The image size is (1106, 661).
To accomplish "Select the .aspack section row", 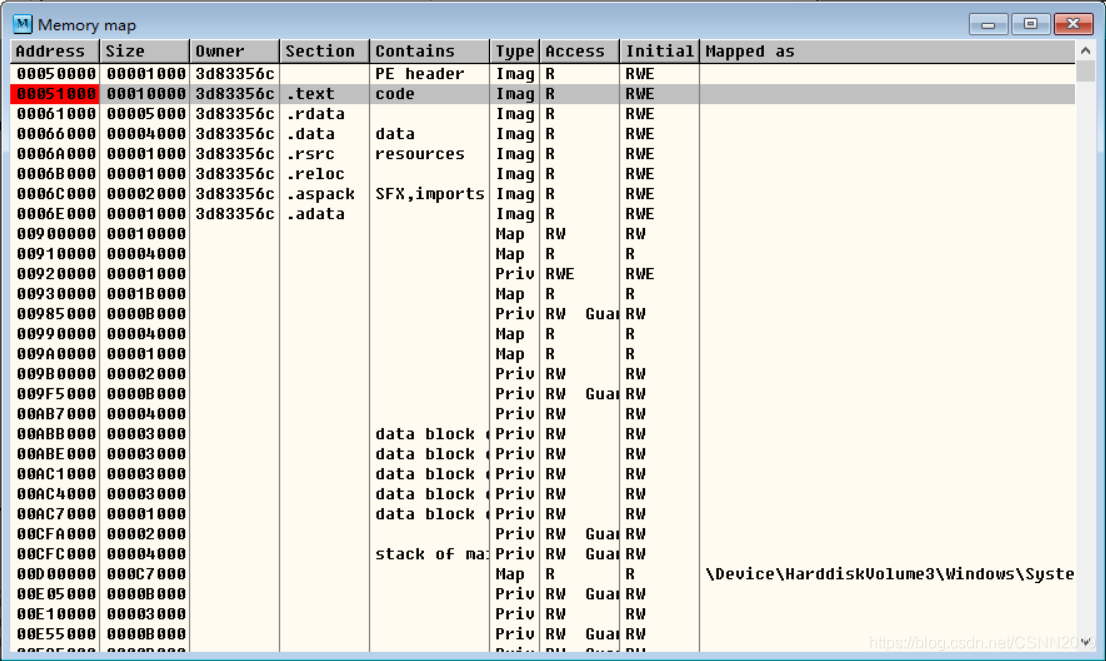I will click(x=542, y=194).
